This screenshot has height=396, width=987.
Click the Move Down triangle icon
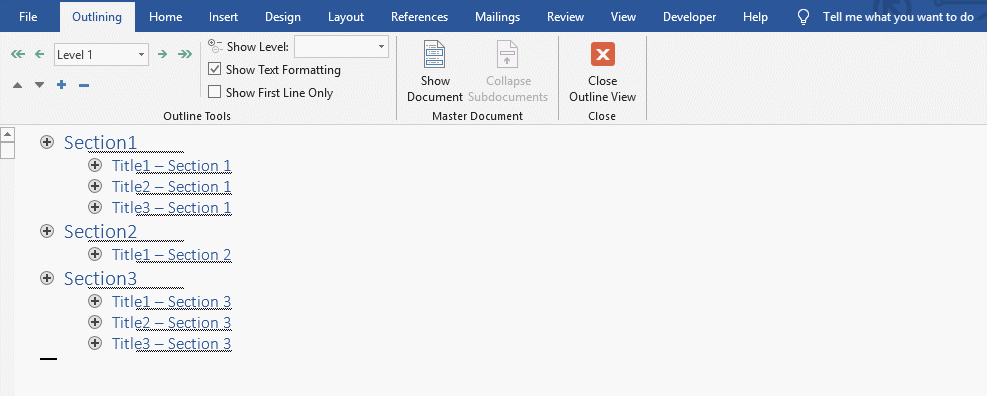[x=40, y=85]
